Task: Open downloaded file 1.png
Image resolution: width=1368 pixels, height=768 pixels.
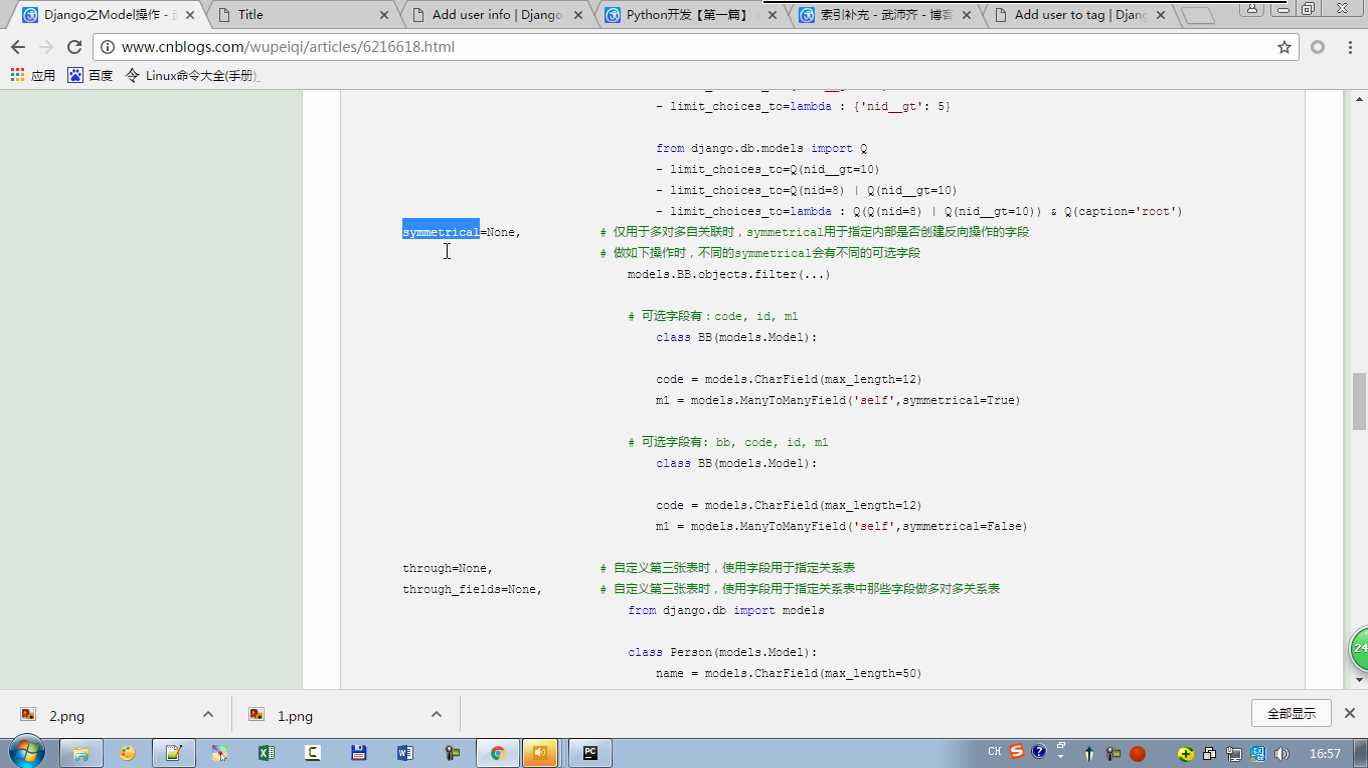Action: 295,715
